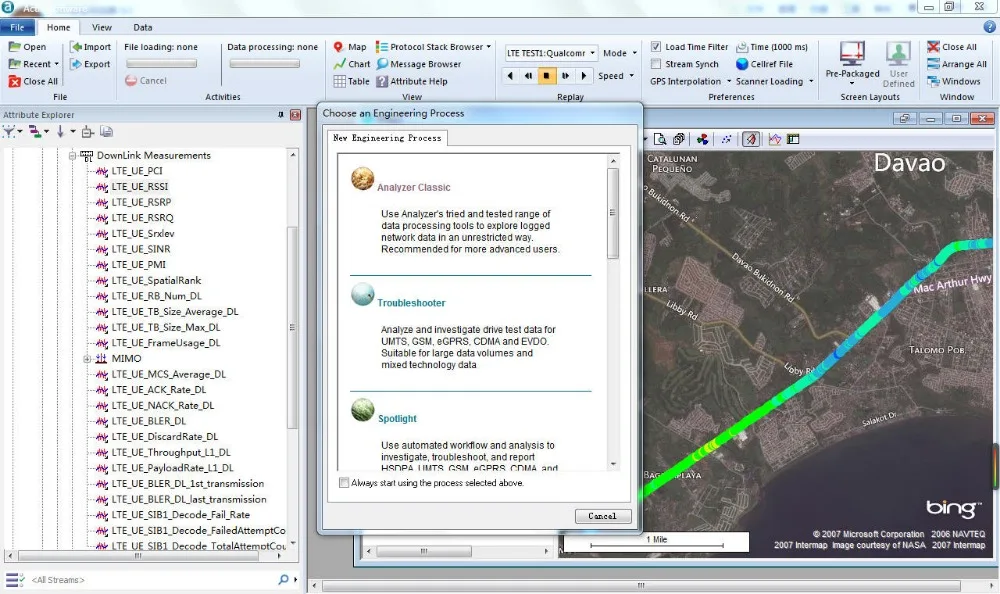The height and width of the screenshot is (594, 1000).
Task: Click the Open file icon
Action: tap(15, 47)
